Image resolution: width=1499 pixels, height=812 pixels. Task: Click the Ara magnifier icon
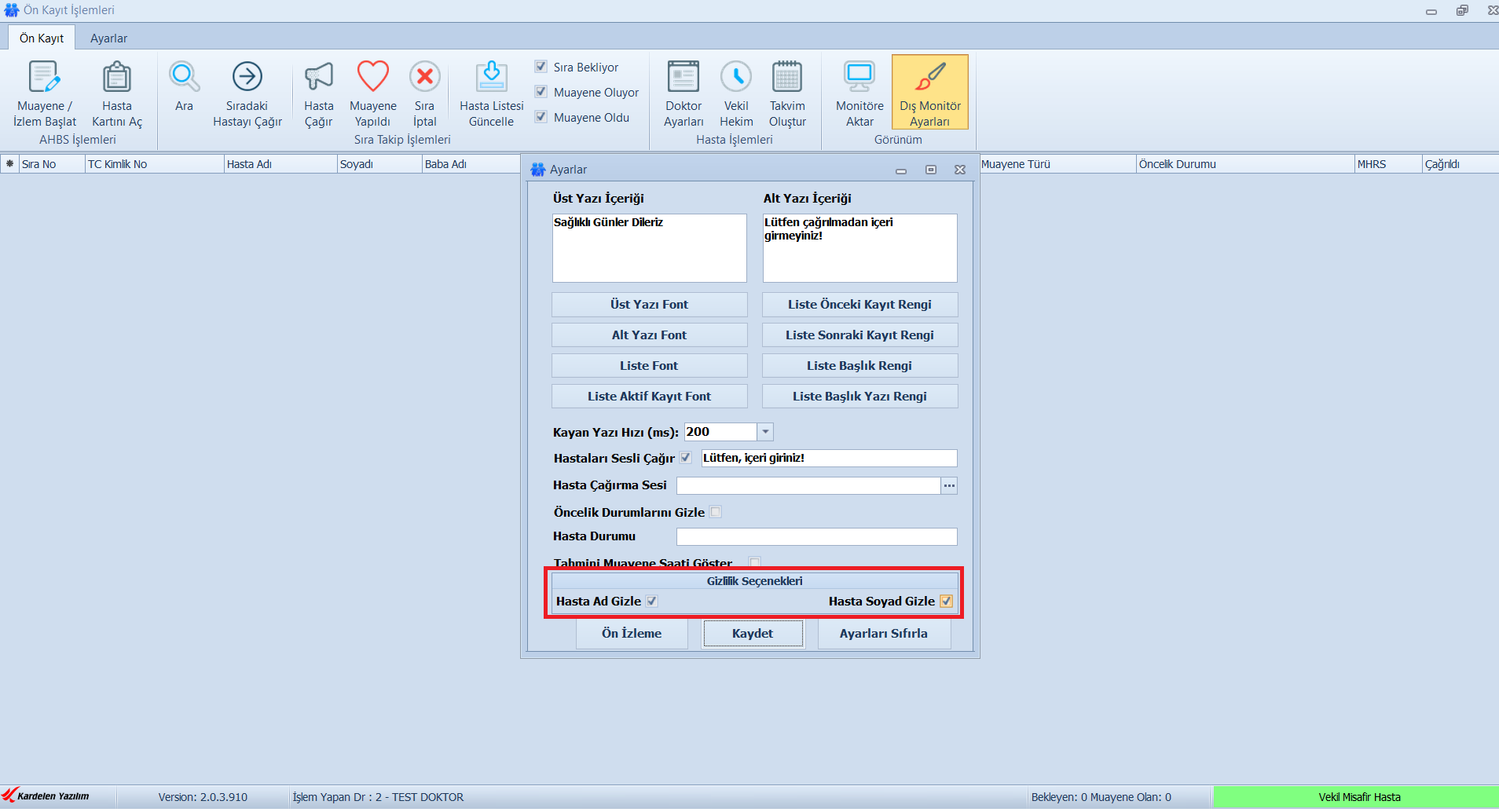click(x=184, y=78)
